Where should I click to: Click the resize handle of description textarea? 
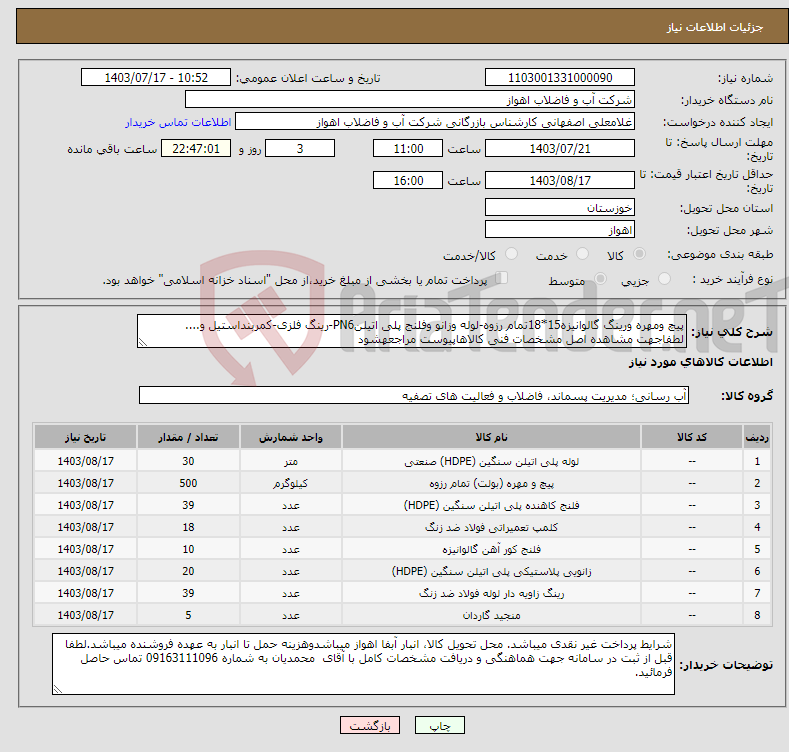click(x=142, y=343)
